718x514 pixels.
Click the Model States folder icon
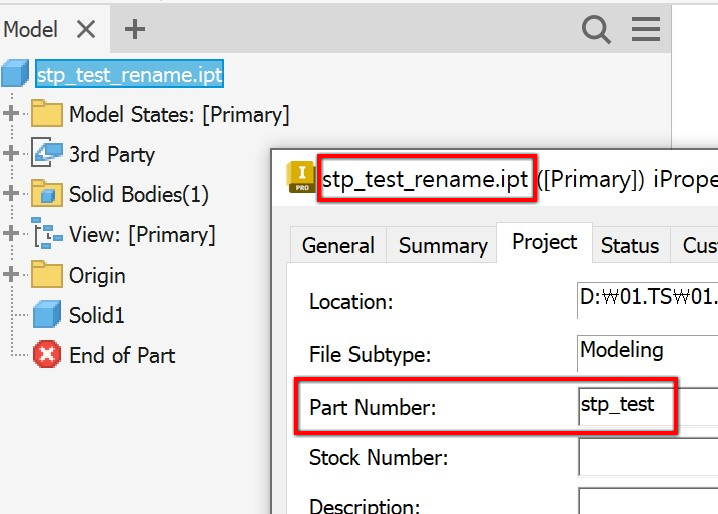46,114
